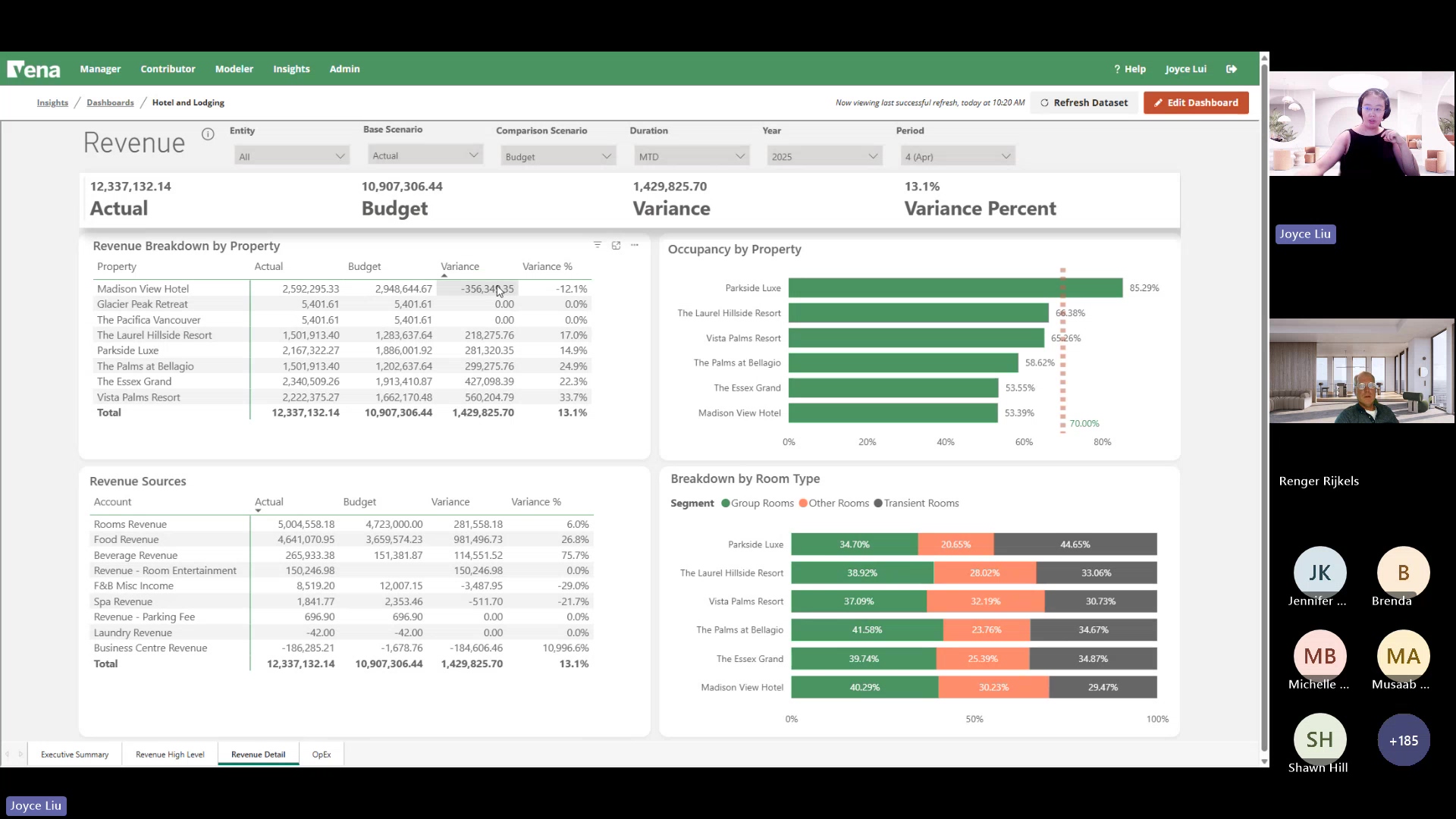Click the sign-out icon in top right

(x=1232, y=68)
